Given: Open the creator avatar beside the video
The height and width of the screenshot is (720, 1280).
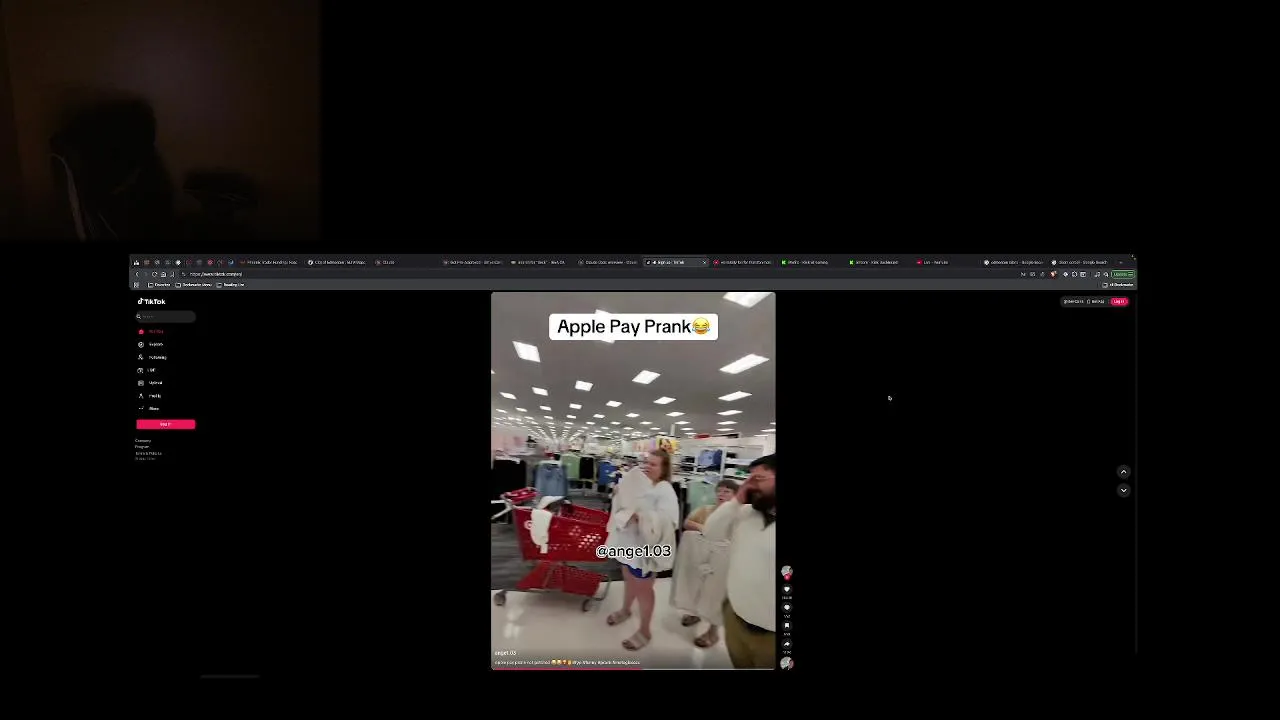Looking at the screenshot, I should (787, 572).
